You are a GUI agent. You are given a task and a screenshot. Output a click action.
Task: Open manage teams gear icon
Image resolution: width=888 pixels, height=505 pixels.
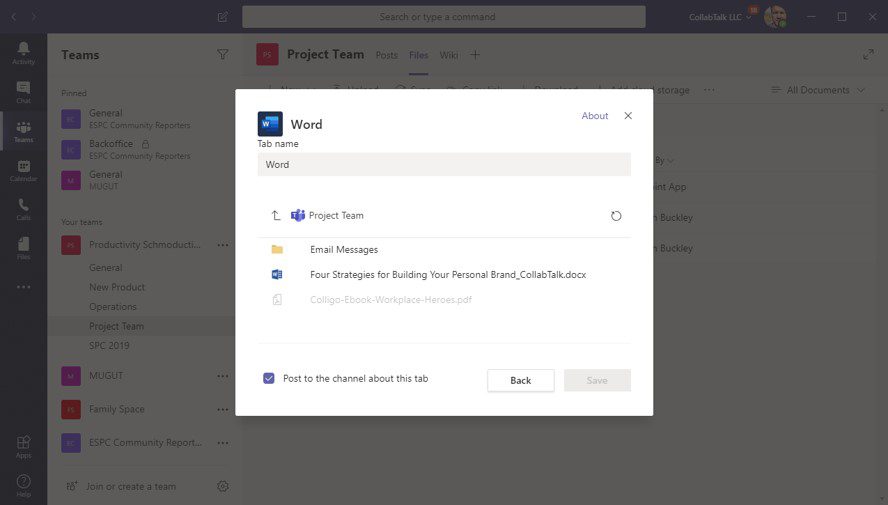[223, 486]
